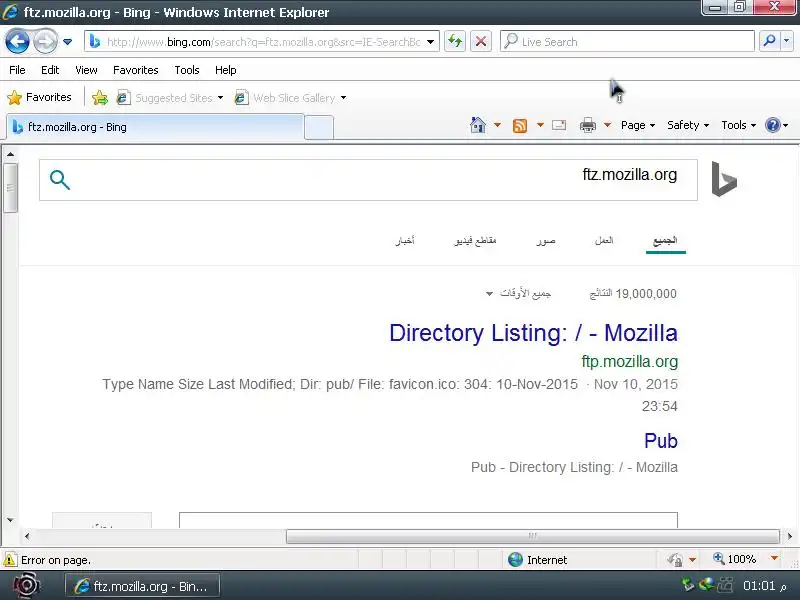The width and height of the screenshot is (800, 600).
Task: Click the Home icon in command bar
Action: (478, 125)
